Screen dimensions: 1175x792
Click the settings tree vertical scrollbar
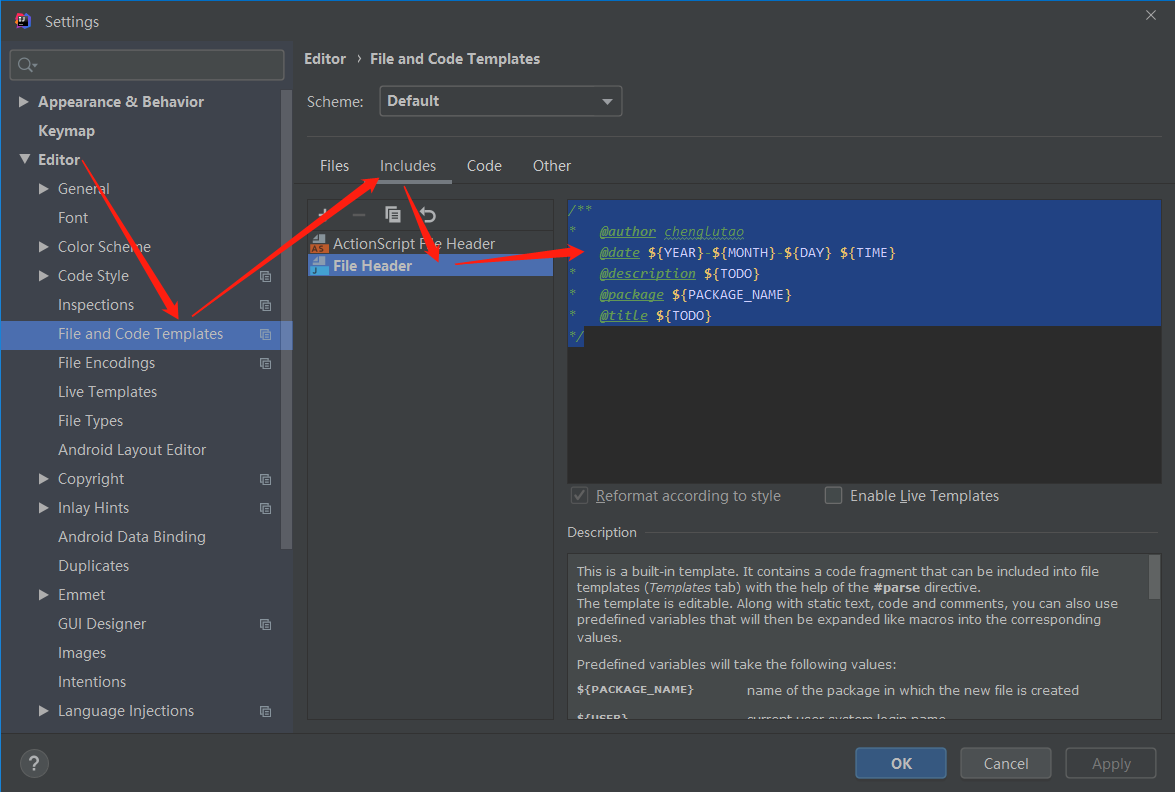click(x=286, y=319)
